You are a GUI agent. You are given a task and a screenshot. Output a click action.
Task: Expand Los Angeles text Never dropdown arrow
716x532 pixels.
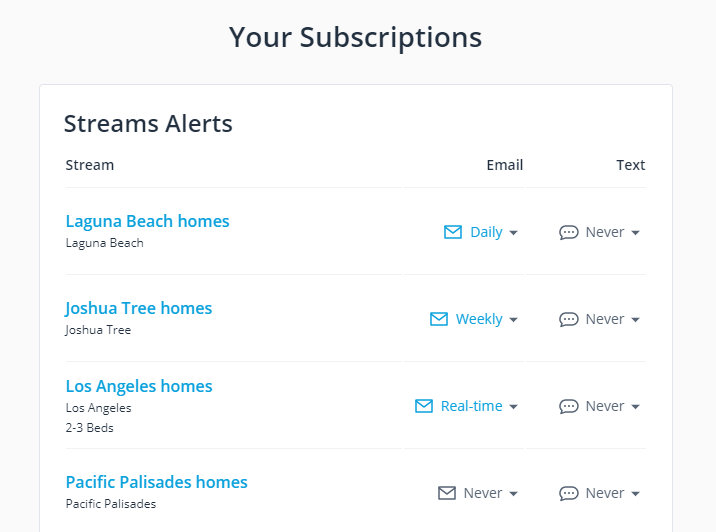point(635,407)
